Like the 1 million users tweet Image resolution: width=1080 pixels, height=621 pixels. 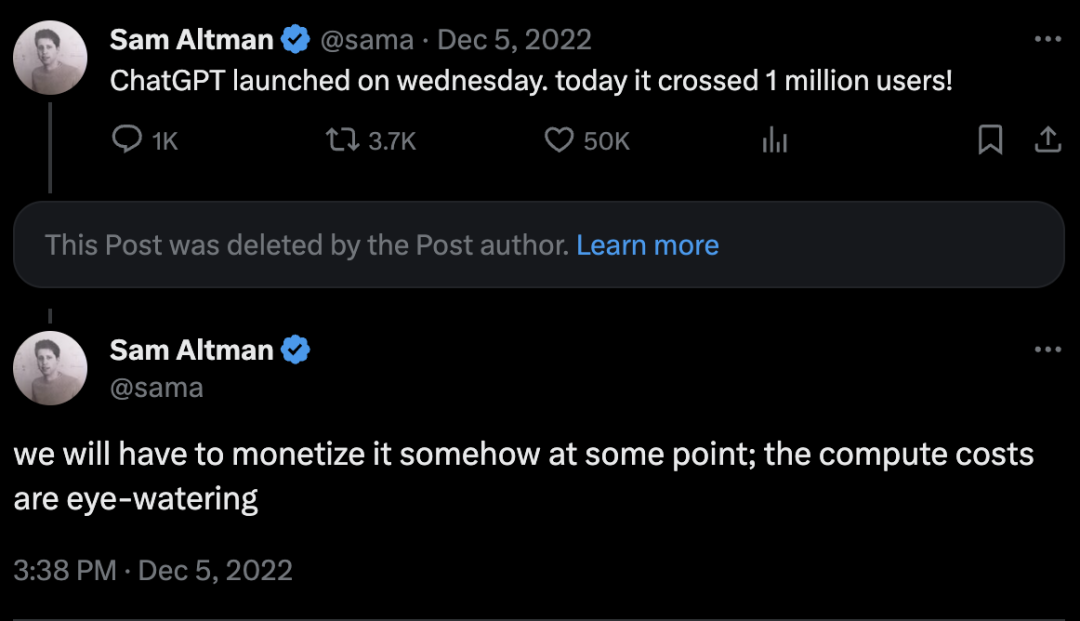(x=558, y=141)
